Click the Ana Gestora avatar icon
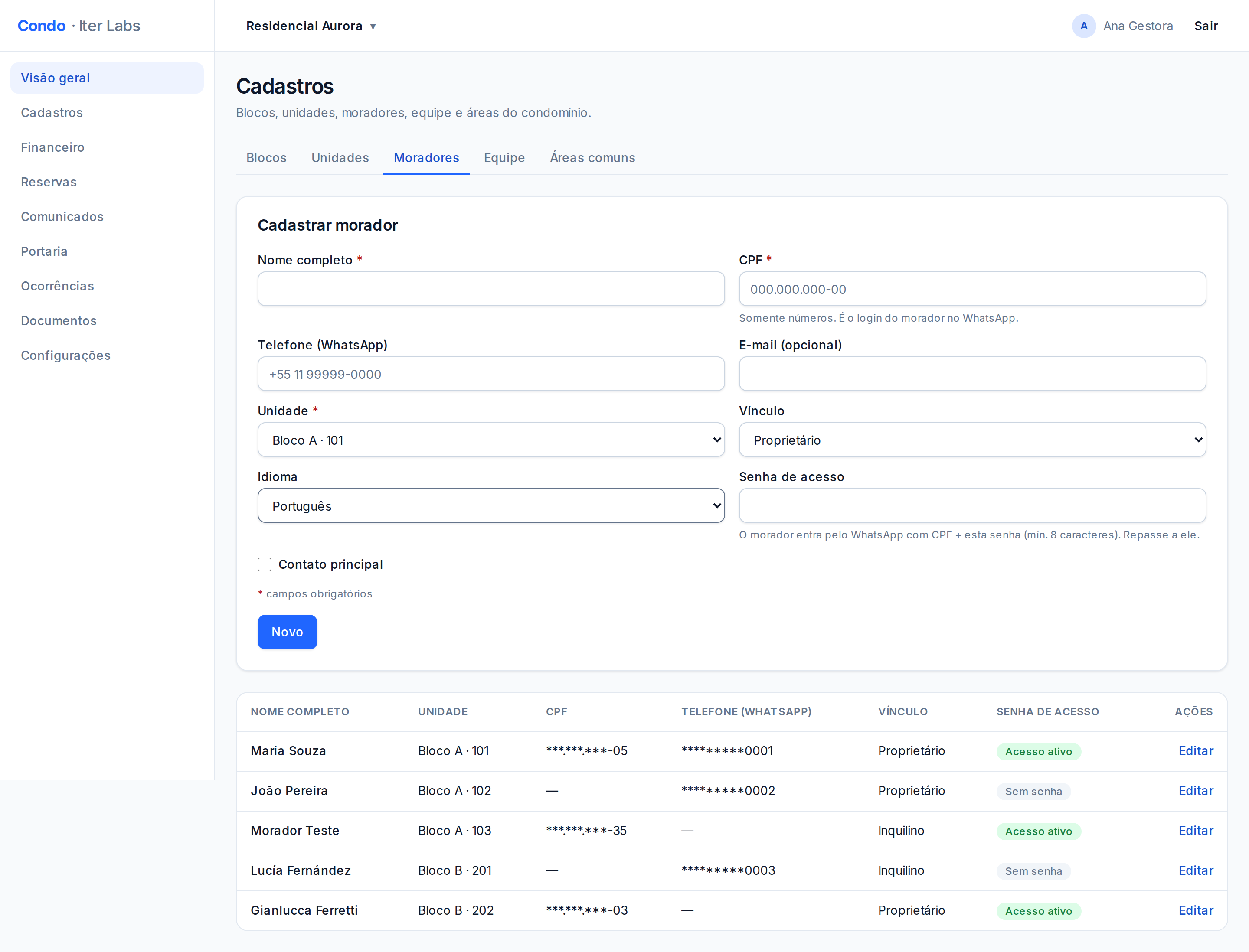1249x952 pixels. [1083, 26]
